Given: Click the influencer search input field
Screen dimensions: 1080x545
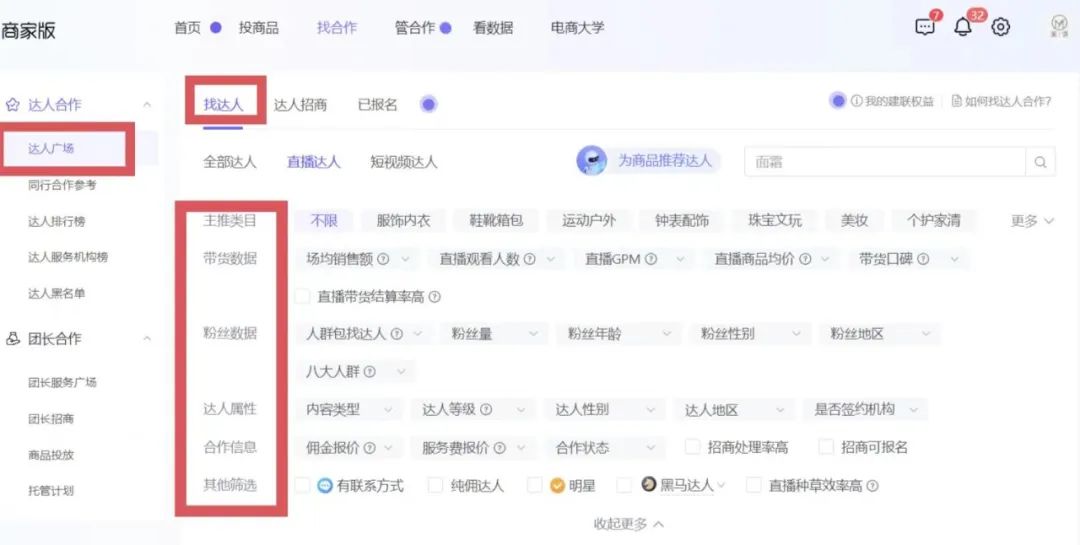Looking at the screenshot, I should pyautogui.click(x=886, y=162).
